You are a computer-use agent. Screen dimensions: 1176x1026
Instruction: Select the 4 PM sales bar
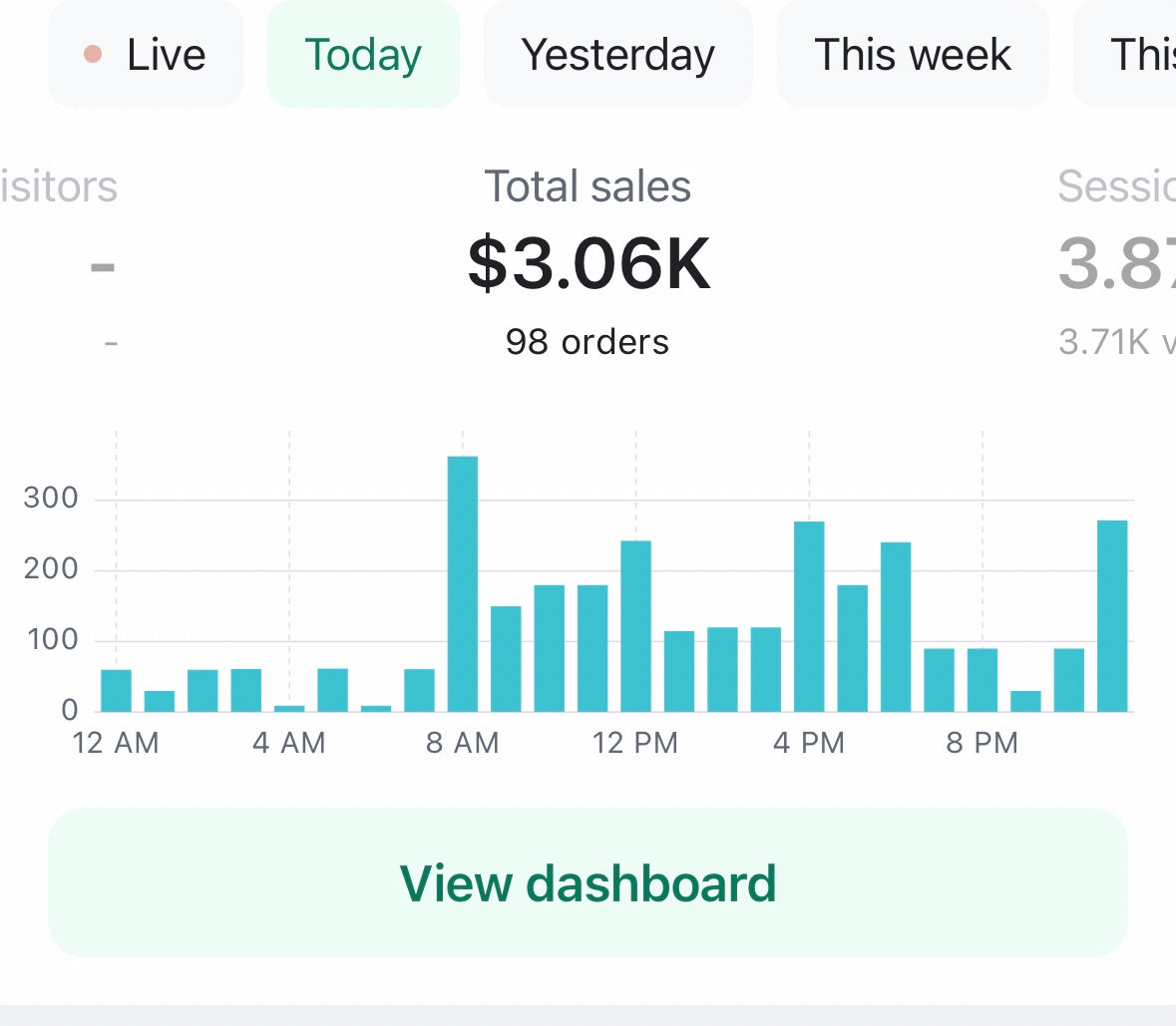click(809, 616)
